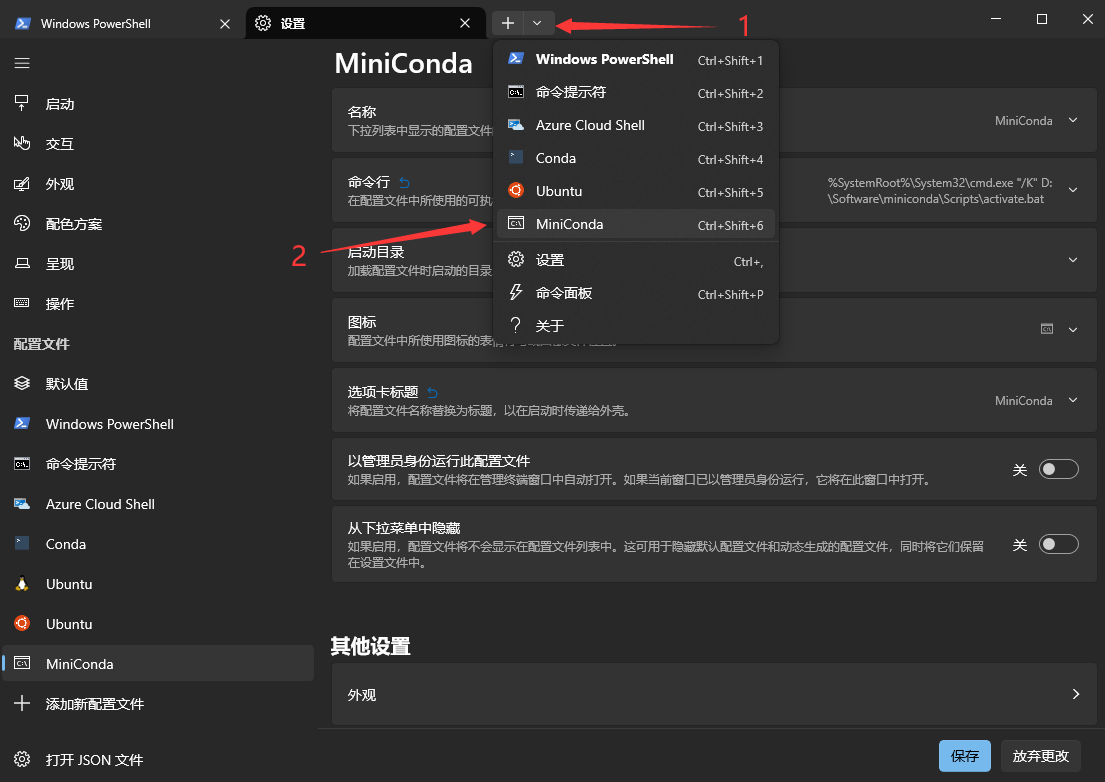The width and height of the screenshot is (1105, 782).
Task: Click the 设置 gear icon in dropdown
Action: [x=516, y=259]
